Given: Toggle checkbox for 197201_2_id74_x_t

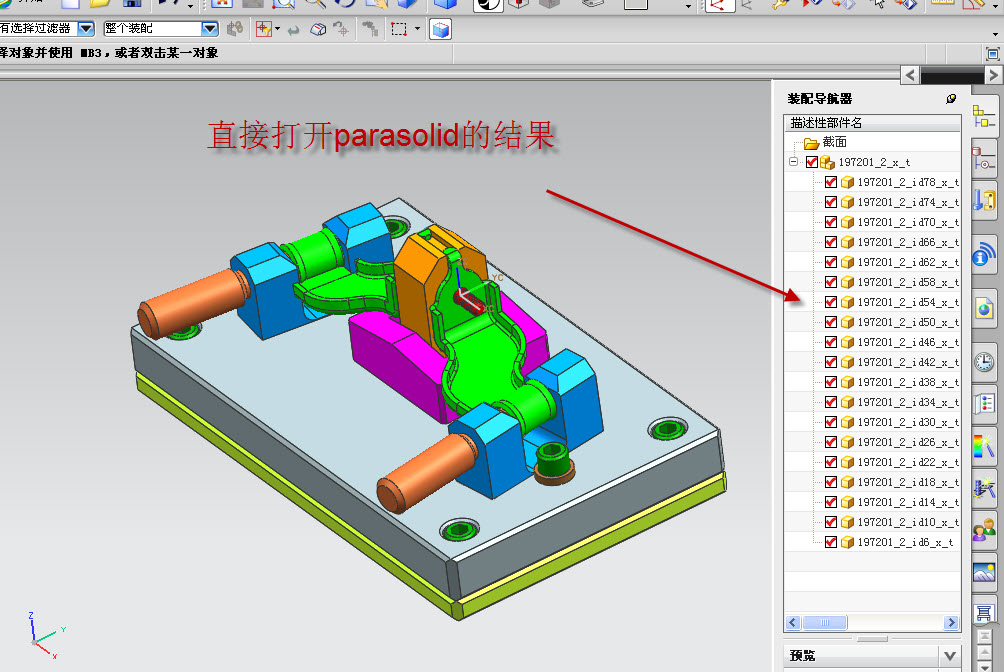Looking at the screenshot, I should click(830, 202).
